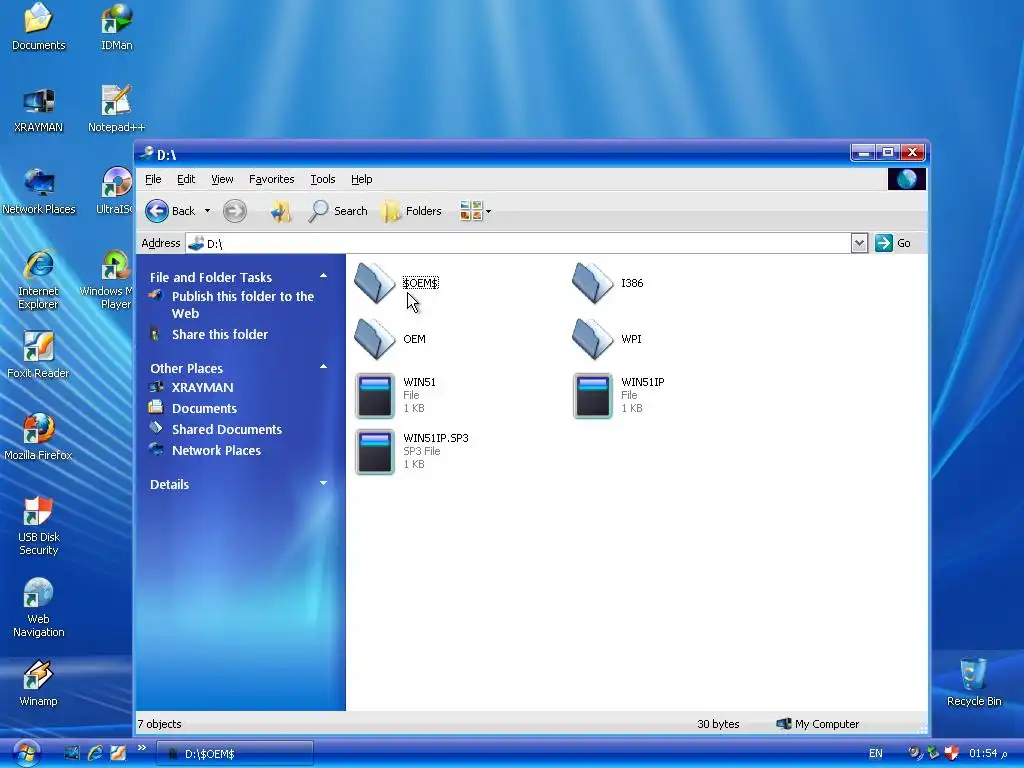Click the EN language indicator
The width and height of the screenshot is (1024, 768).
pos(876,753)
